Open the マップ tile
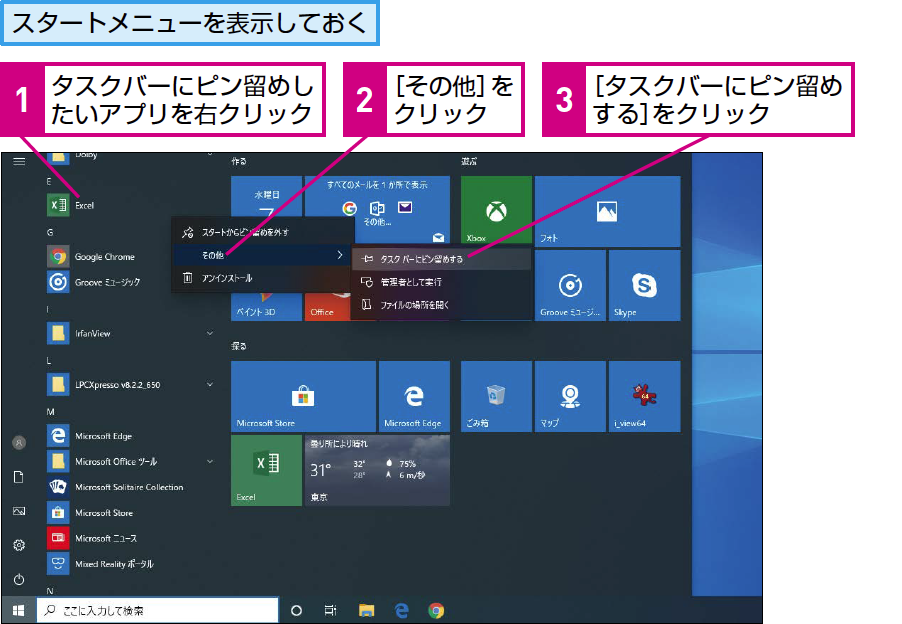The image size is (902, 624). point(570,396)
